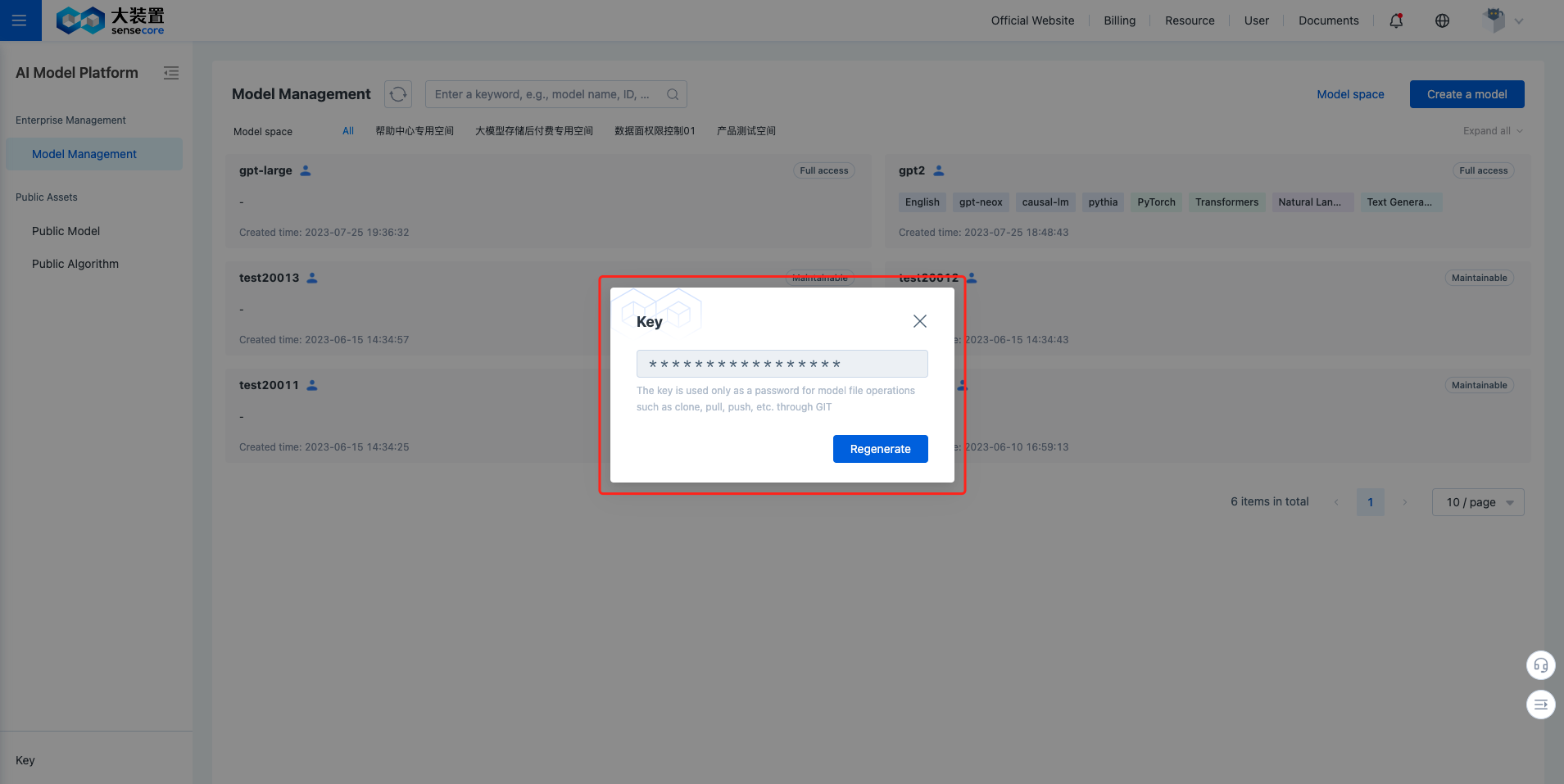Close the Key dialog
This screenshot has height=784, width=1564.
(x=920, y=321)
